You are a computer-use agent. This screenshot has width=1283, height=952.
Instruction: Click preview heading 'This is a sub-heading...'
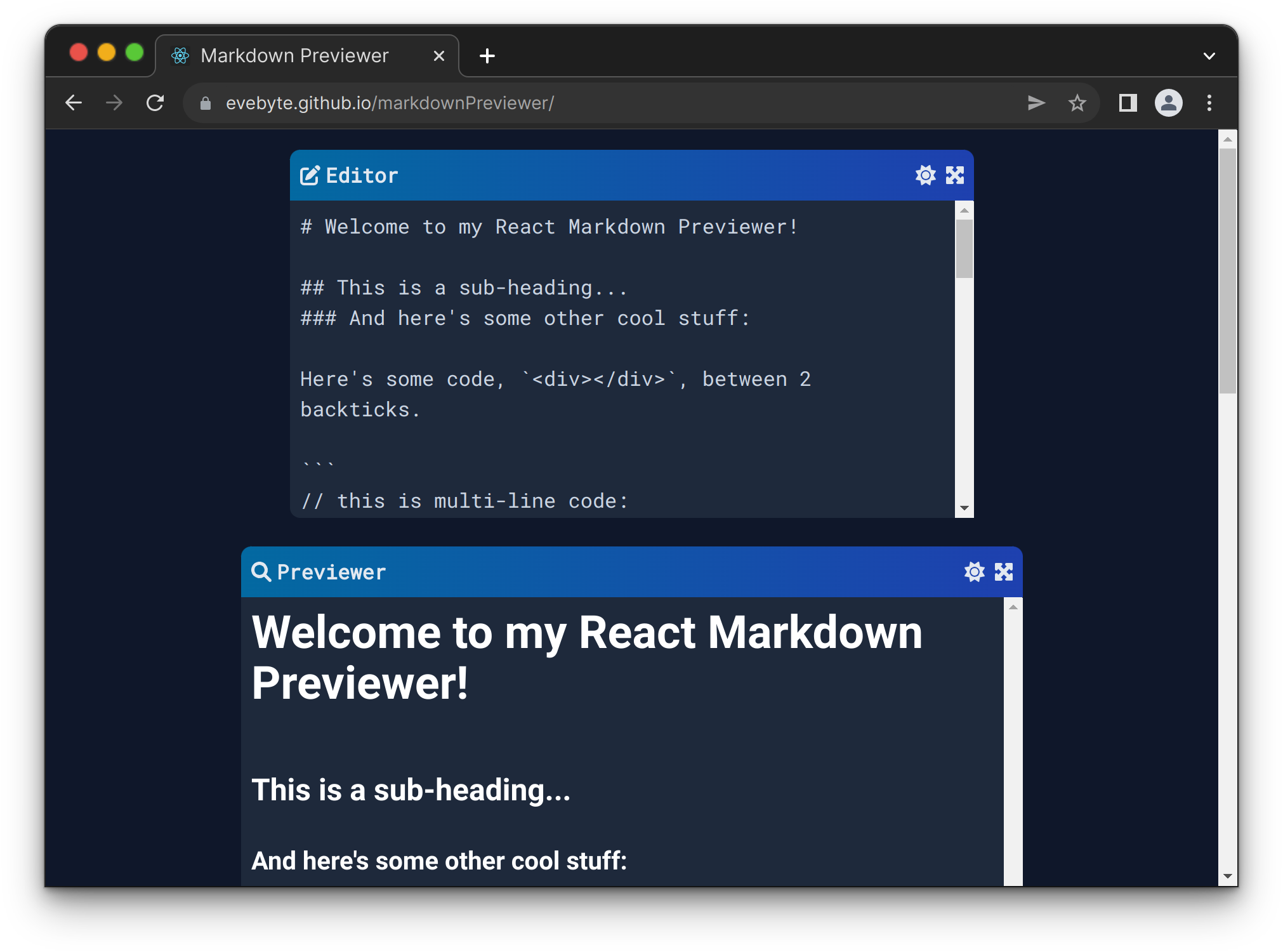411,790
